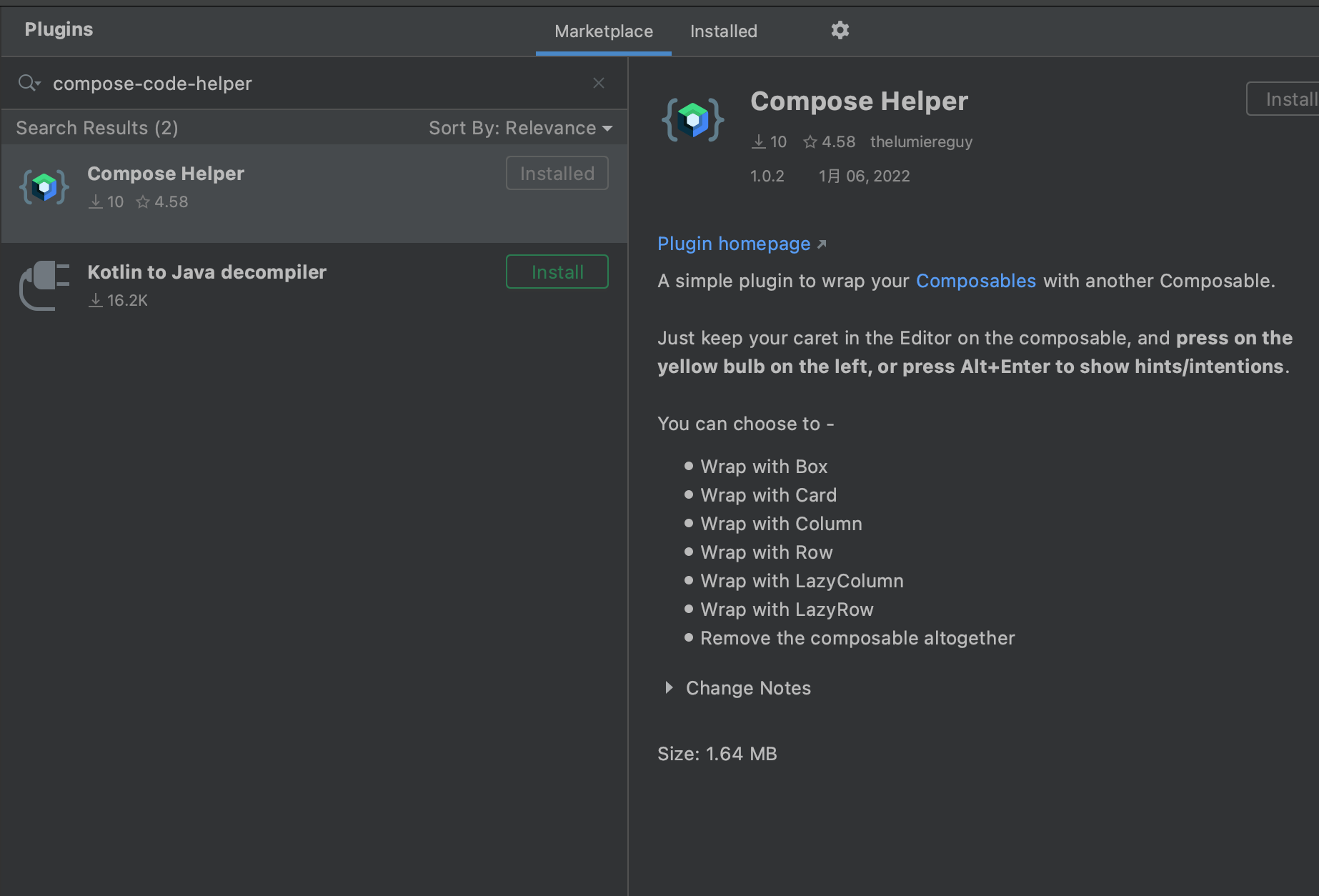This screenshot has height=896, width=1319.
Task: Click the Composables hyperlink in the description
Action: click(x=976, y=281)
